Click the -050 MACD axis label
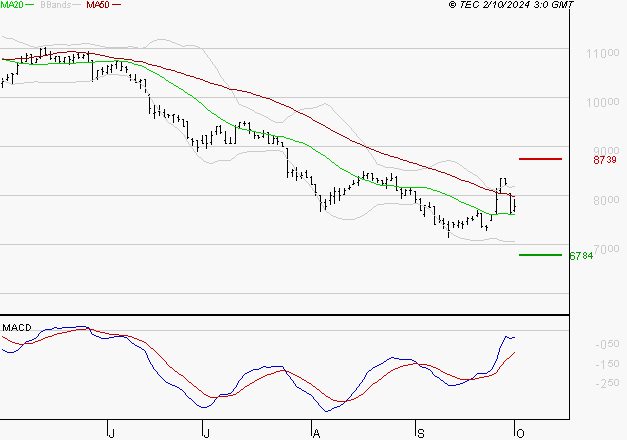This screenshot has width=627, height=440. pyautogui.click(x=607, y=344)
